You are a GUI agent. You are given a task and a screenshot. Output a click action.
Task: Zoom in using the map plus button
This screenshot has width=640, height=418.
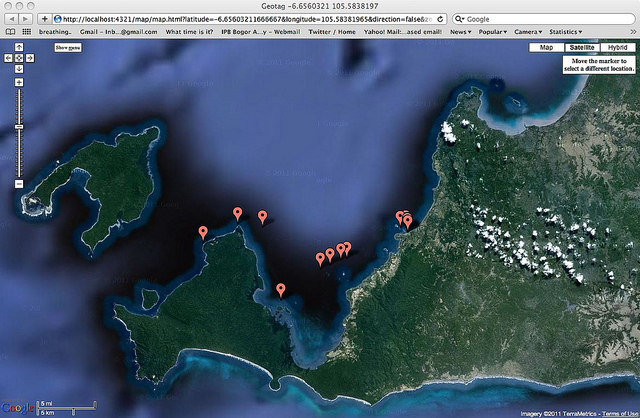click(x=18, y=81)
